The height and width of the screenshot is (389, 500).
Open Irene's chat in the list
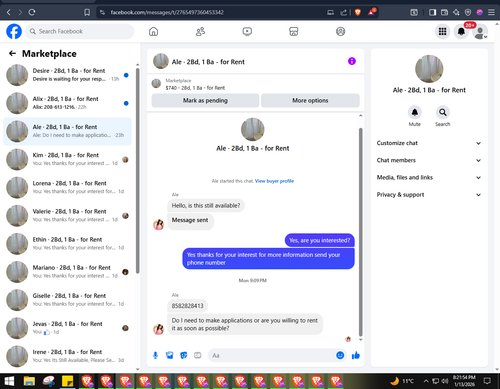pyautogui.click(x=67, y=356)
